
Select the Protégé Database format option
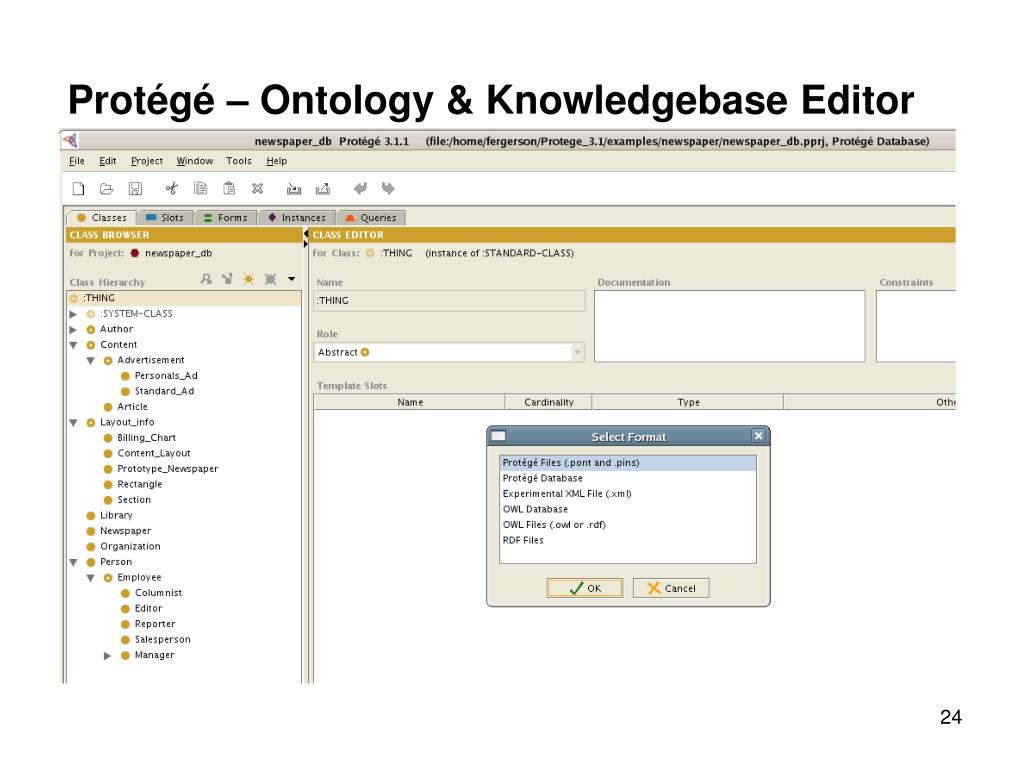[628, 478]
